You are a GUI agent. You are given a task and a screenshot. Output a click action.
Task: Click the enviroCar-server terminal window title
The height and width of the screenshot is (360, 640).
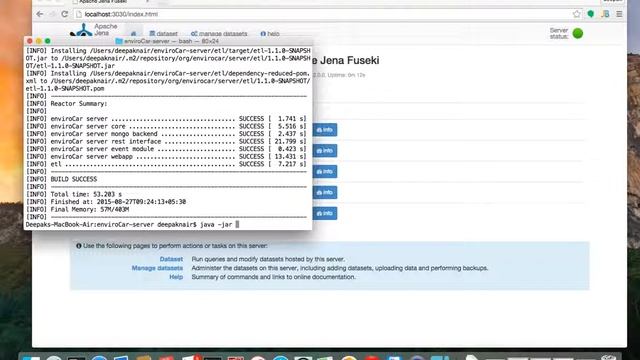[171, 41]
